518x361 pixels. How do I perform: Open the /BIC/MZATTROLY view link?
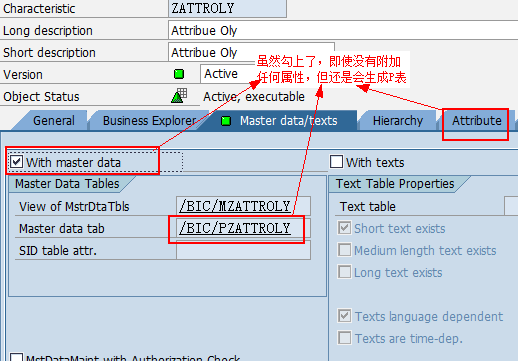pos(235,206)
